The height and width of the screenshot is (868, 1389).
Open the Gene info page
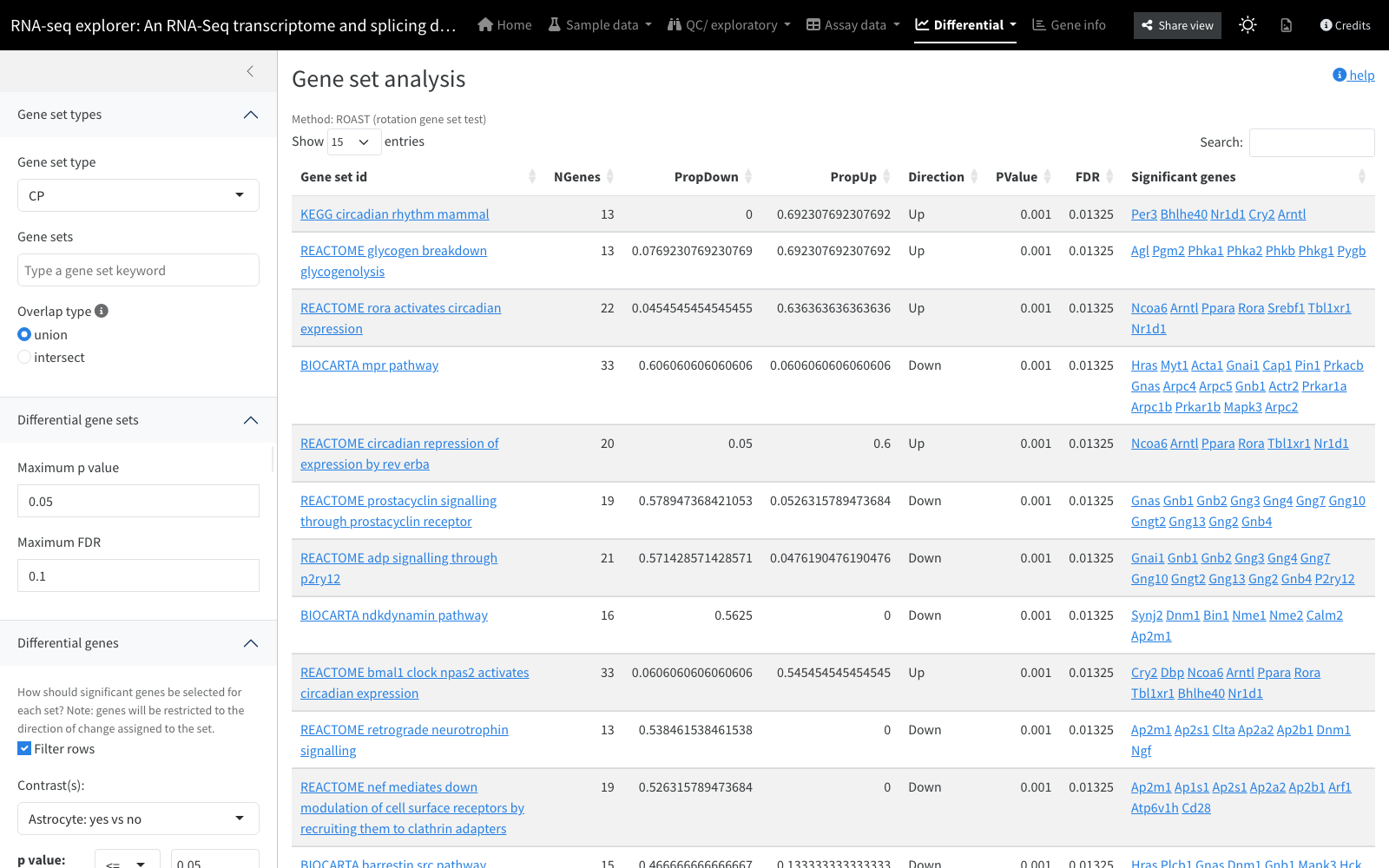[x=1069, y=25]
